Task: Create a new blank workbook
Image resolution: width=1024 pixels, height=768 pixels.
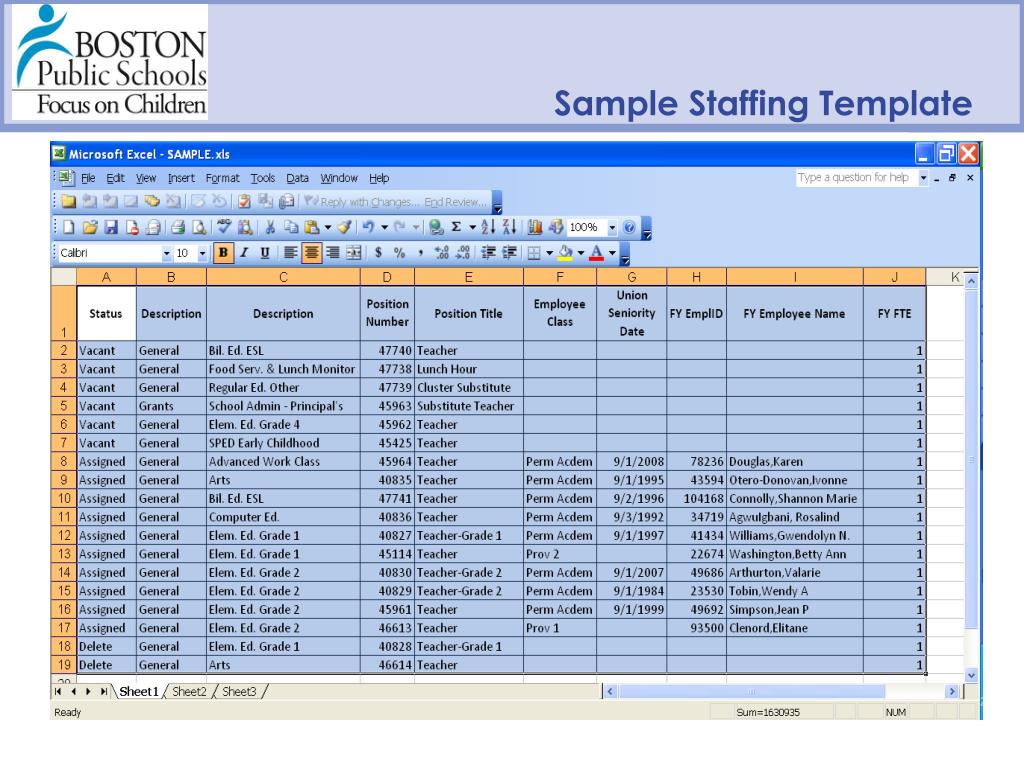Action: 69,227
